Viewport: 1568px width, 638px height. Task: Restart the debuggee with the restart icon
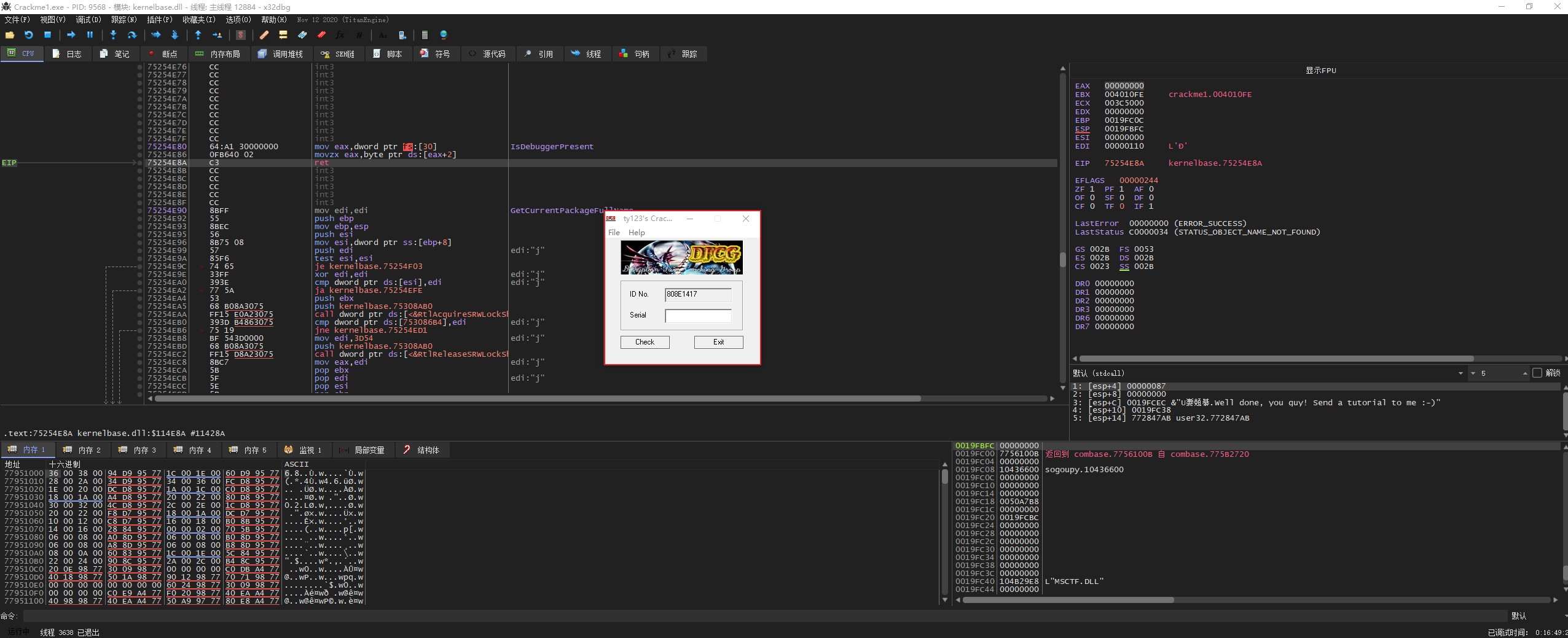click(x=28, y=36)
